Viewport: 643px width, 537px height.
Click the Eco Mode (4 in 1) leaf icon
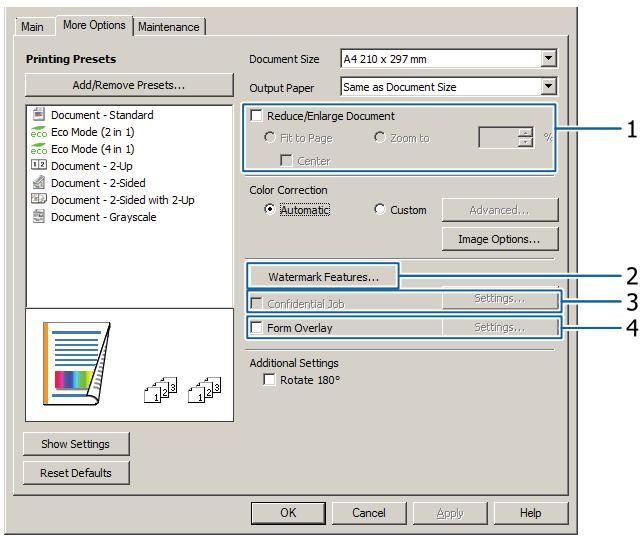click(39, 149)
